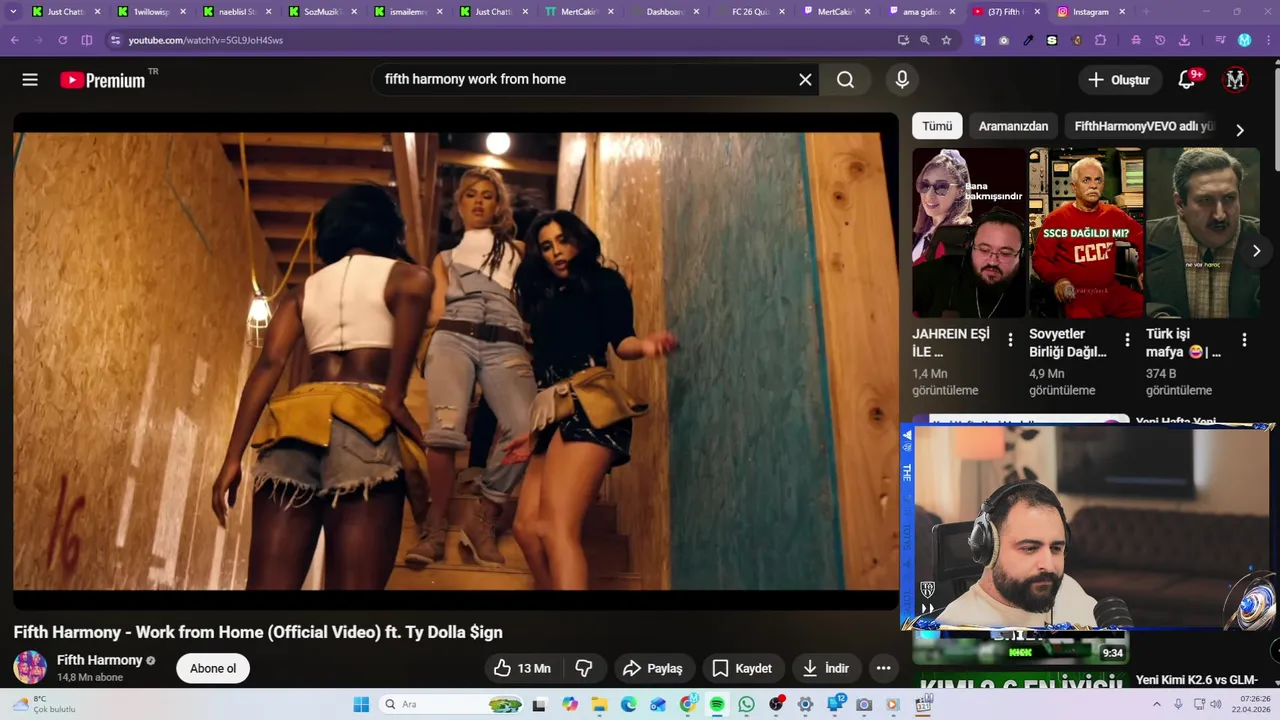Image resolution: width=1280 pixels, height=720 pixels.
Task: Select the Aramanızdan filter chip
Action: click(1013, 126)
